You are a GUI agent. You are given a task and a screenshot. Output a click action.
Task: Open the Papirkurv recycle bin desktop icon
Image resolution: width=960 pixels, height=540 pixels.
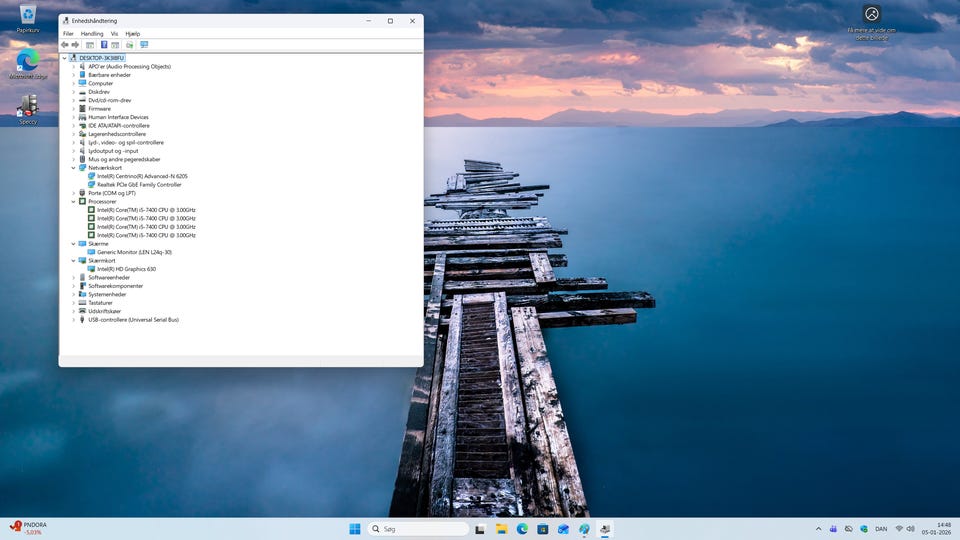click(28, 18)
